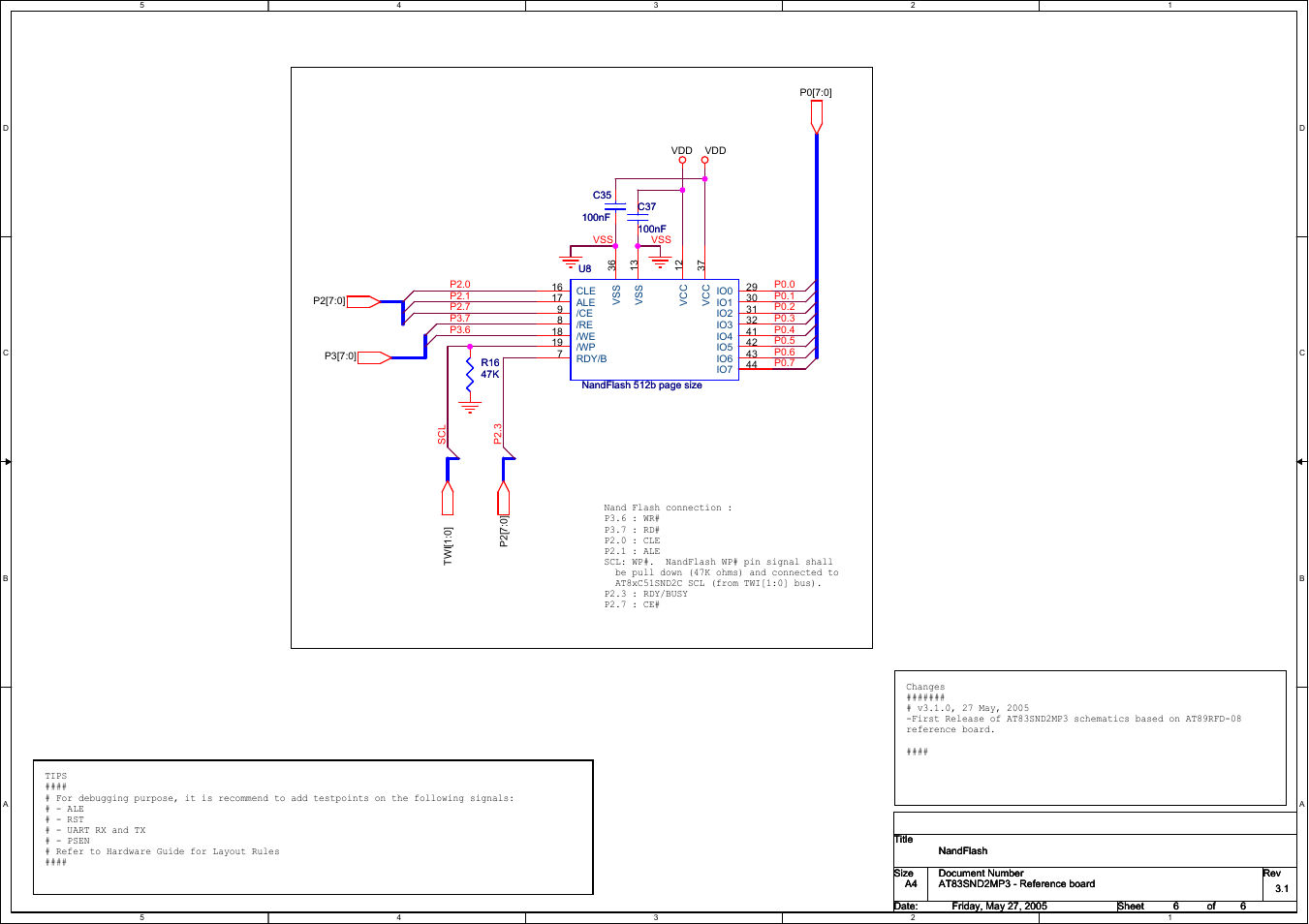Click the IO3 pin label
Image resolution: width=1309 pixels, height=924 pixels.
click(725, 324)
